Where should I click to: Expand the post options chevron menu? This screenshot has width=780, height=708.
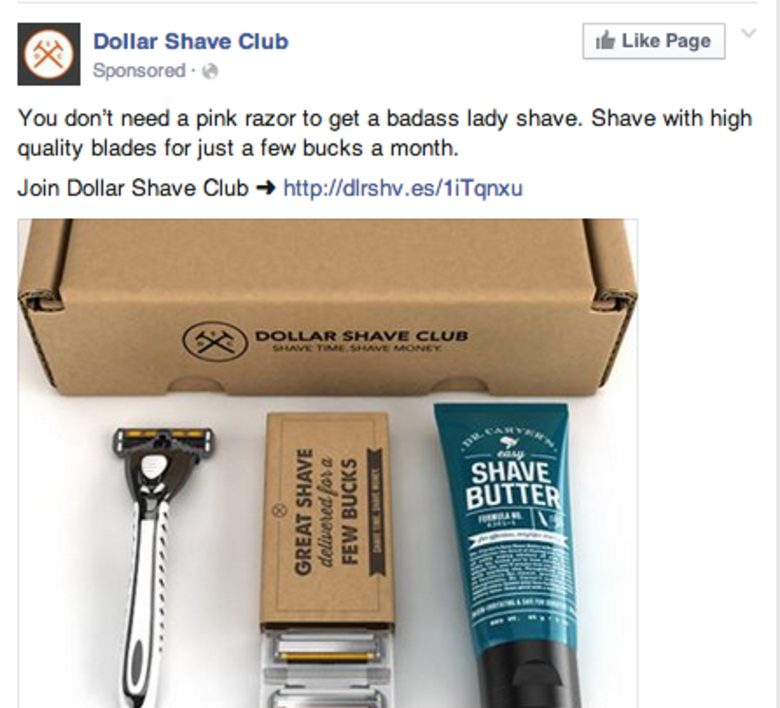tap(748, 33)
